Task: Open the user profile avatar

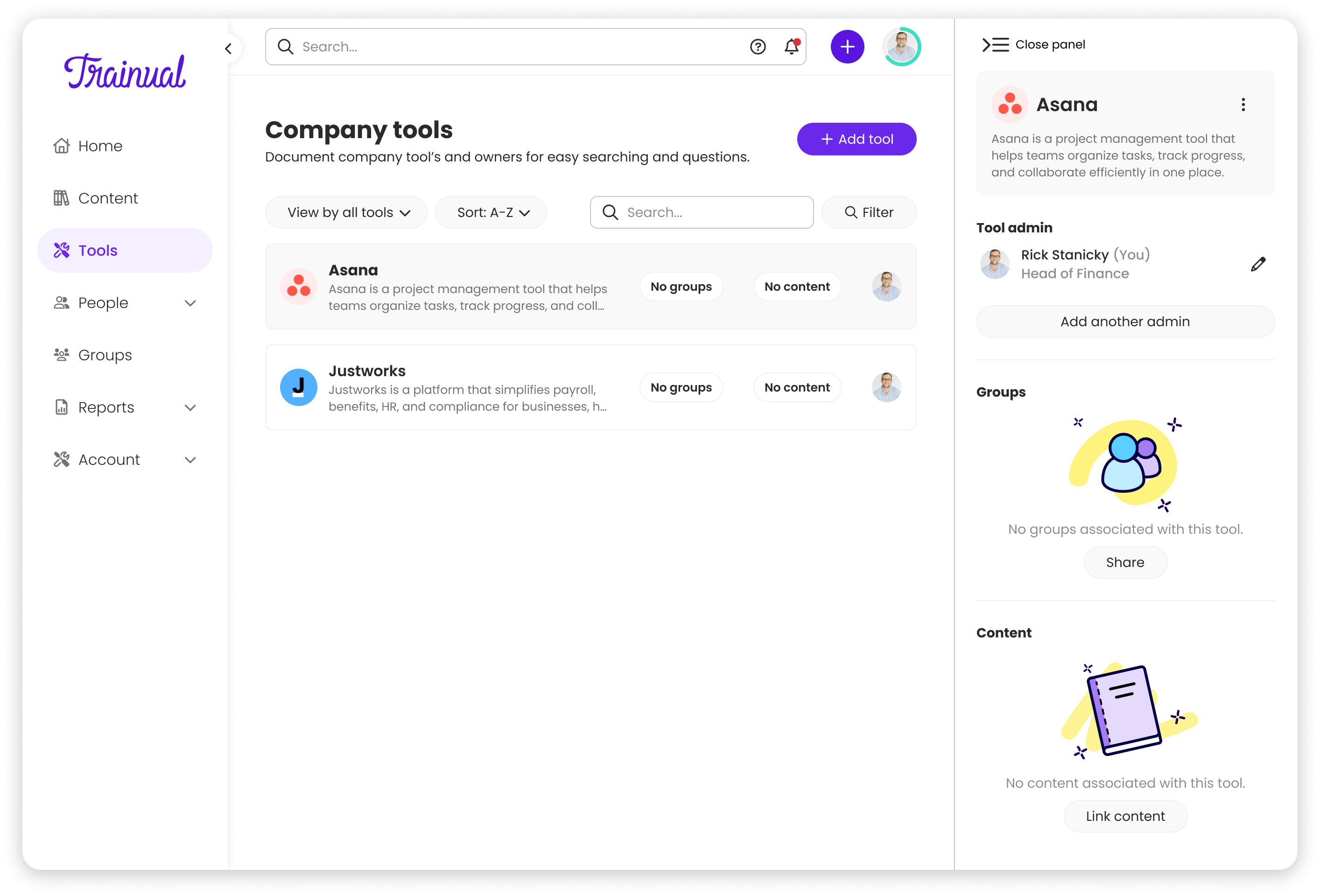Action: click(901, 47)
